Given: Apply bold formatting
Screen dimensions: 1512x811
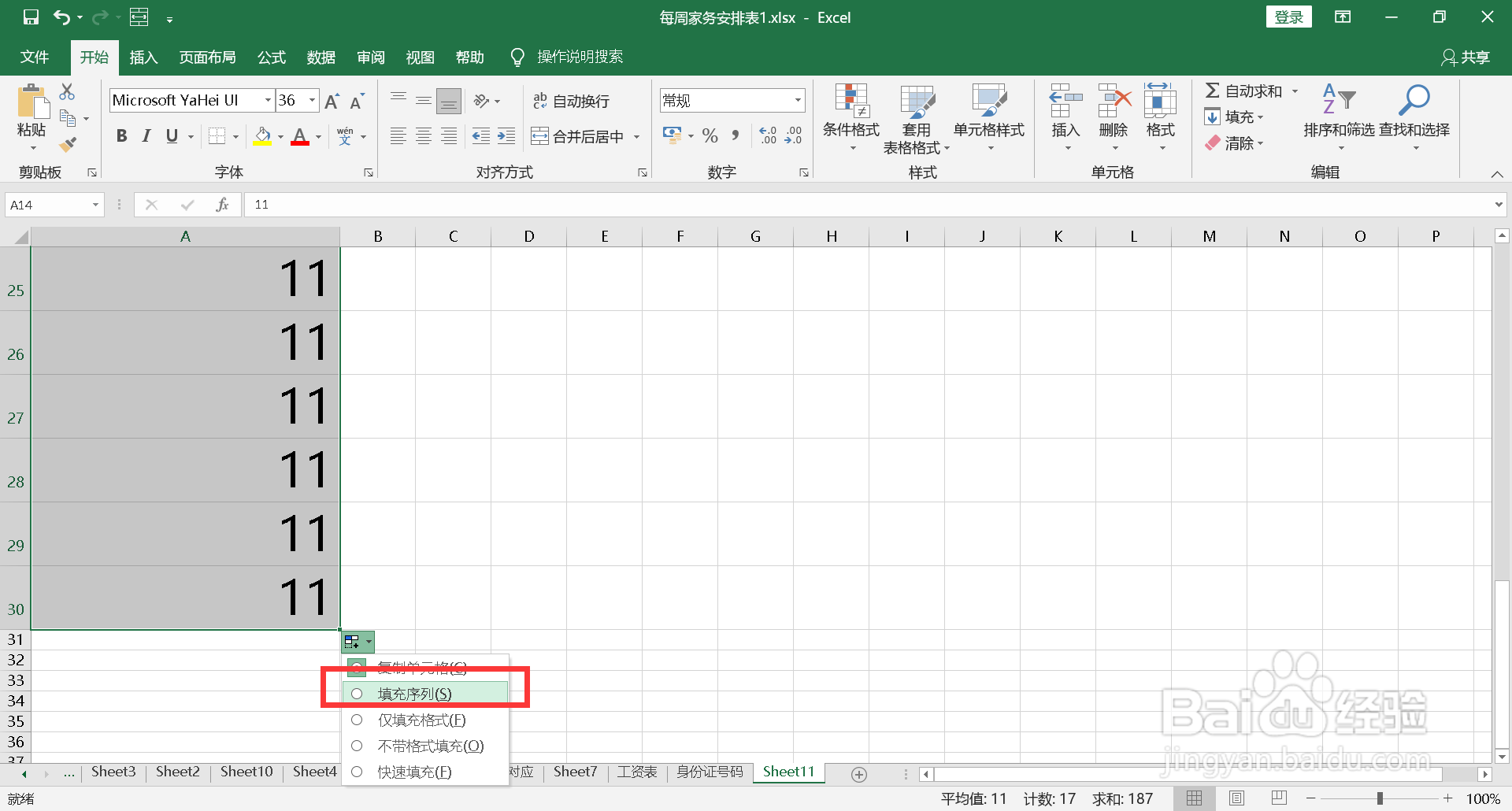Looking at the screenshot, I should [x=120, y=135].
